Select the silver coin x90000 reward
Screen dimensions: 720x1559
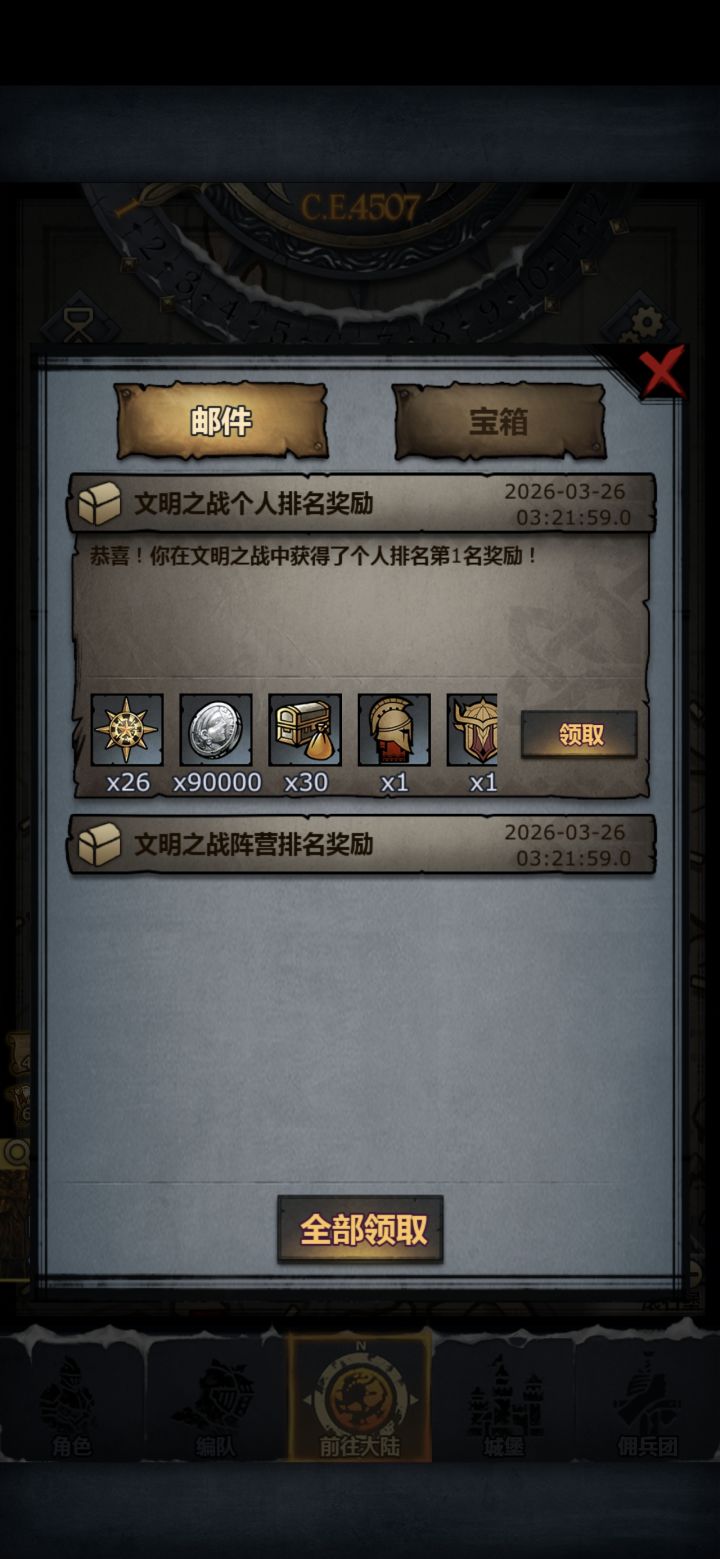click(216, 730)
